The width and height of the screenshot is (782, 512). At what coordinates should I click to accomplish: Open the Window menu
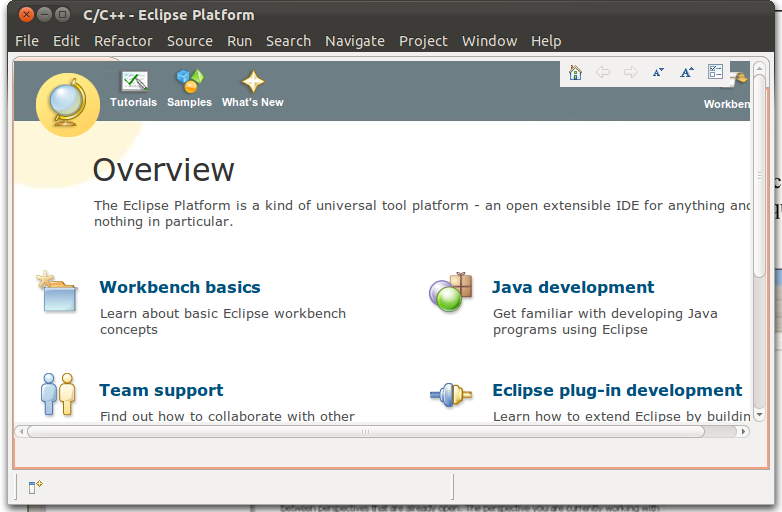click(x=489, y=41)
